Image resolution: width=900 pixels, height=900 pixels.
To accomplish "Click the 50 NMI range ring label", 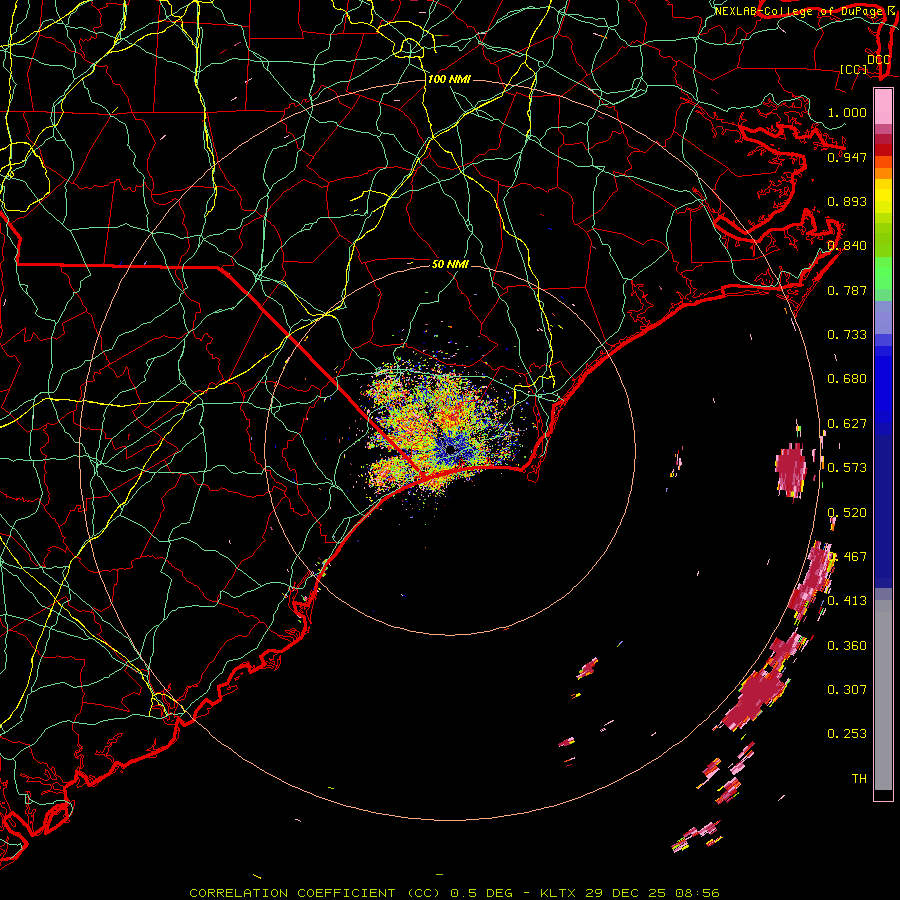I will pos(450,264).
